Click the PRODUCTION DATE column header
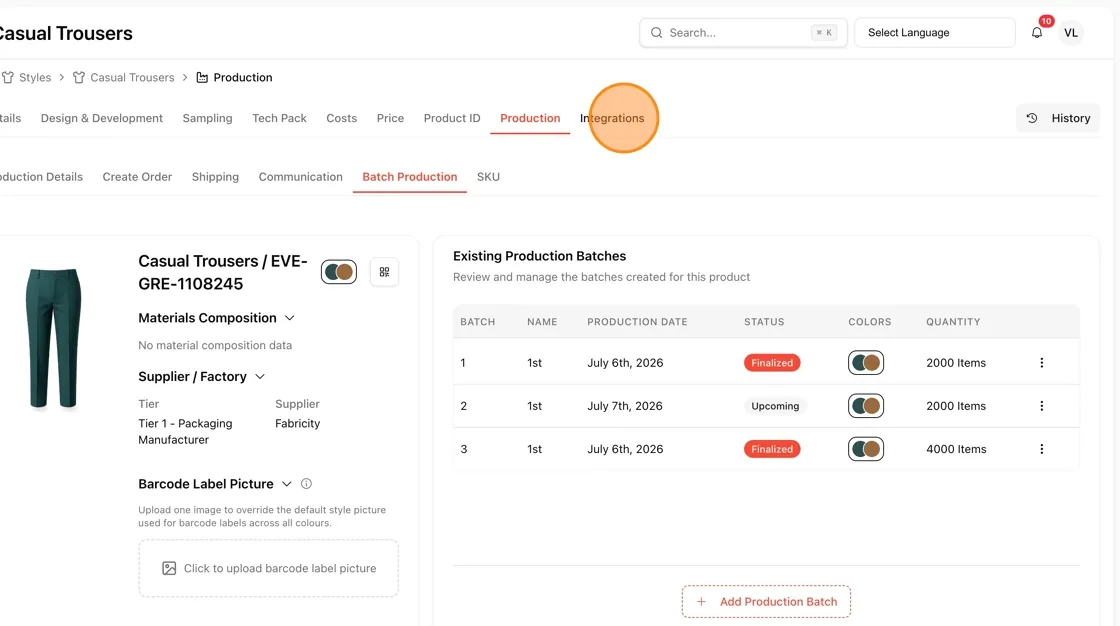The height and width of the screenshot is (626, 1120). coord(637,322)
